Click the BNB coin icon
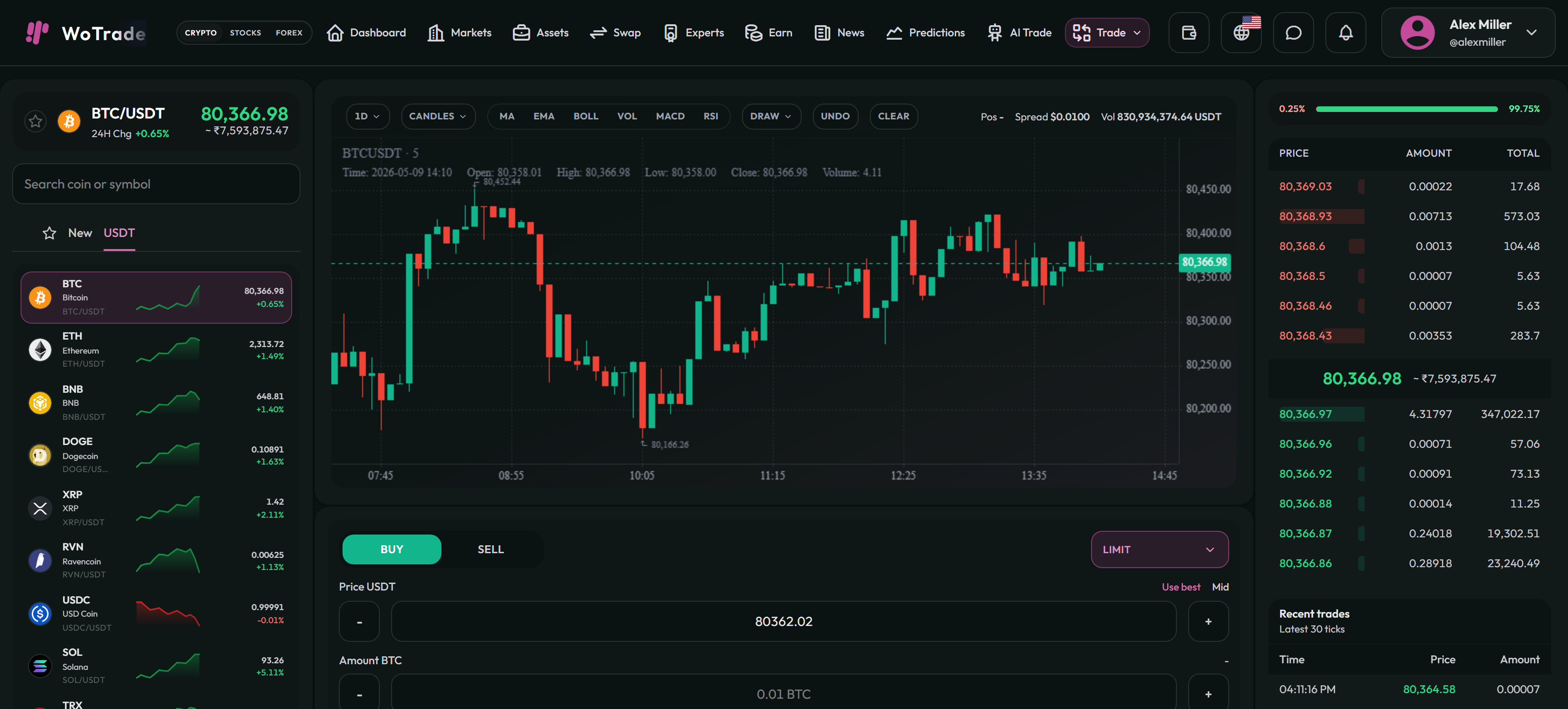Image resolution: width=1568 pixels, height=709 pixels. pos(40,403)
